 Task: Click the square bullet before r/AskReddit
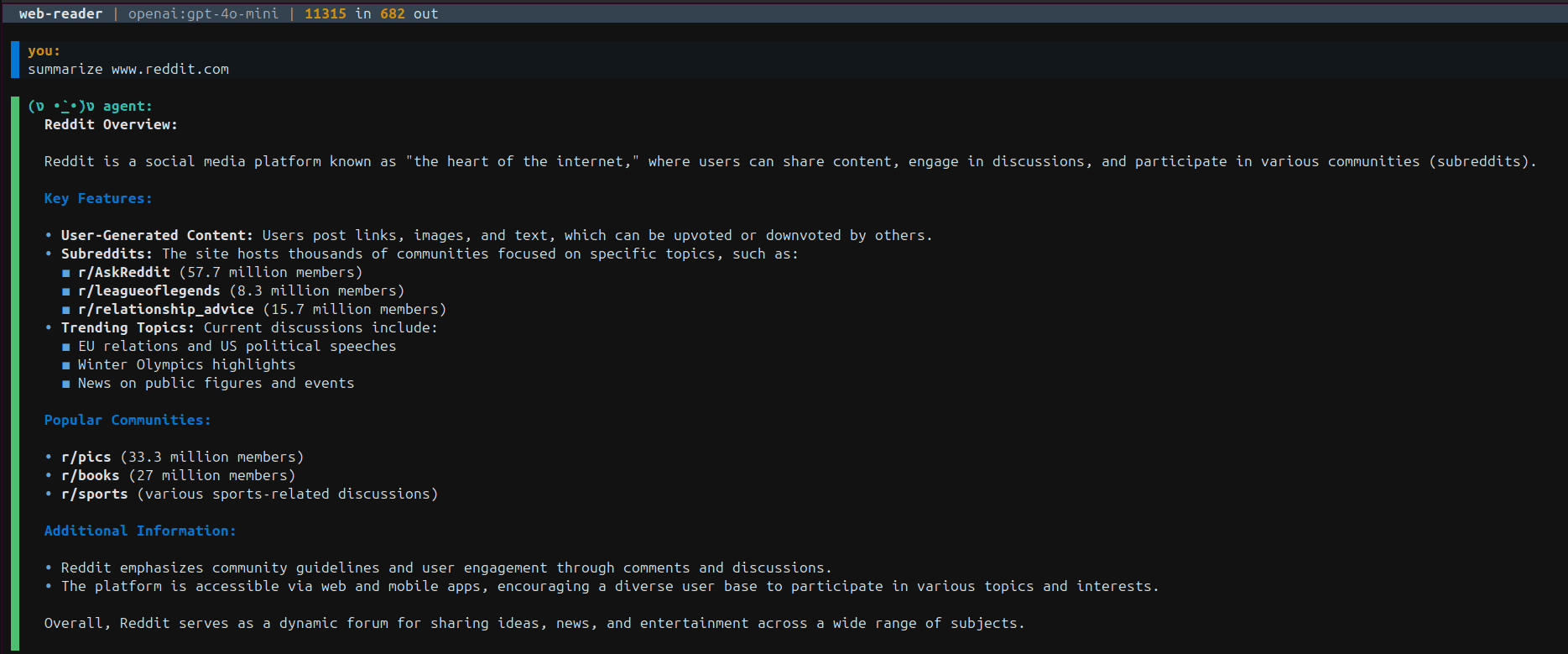coord(65,273)
